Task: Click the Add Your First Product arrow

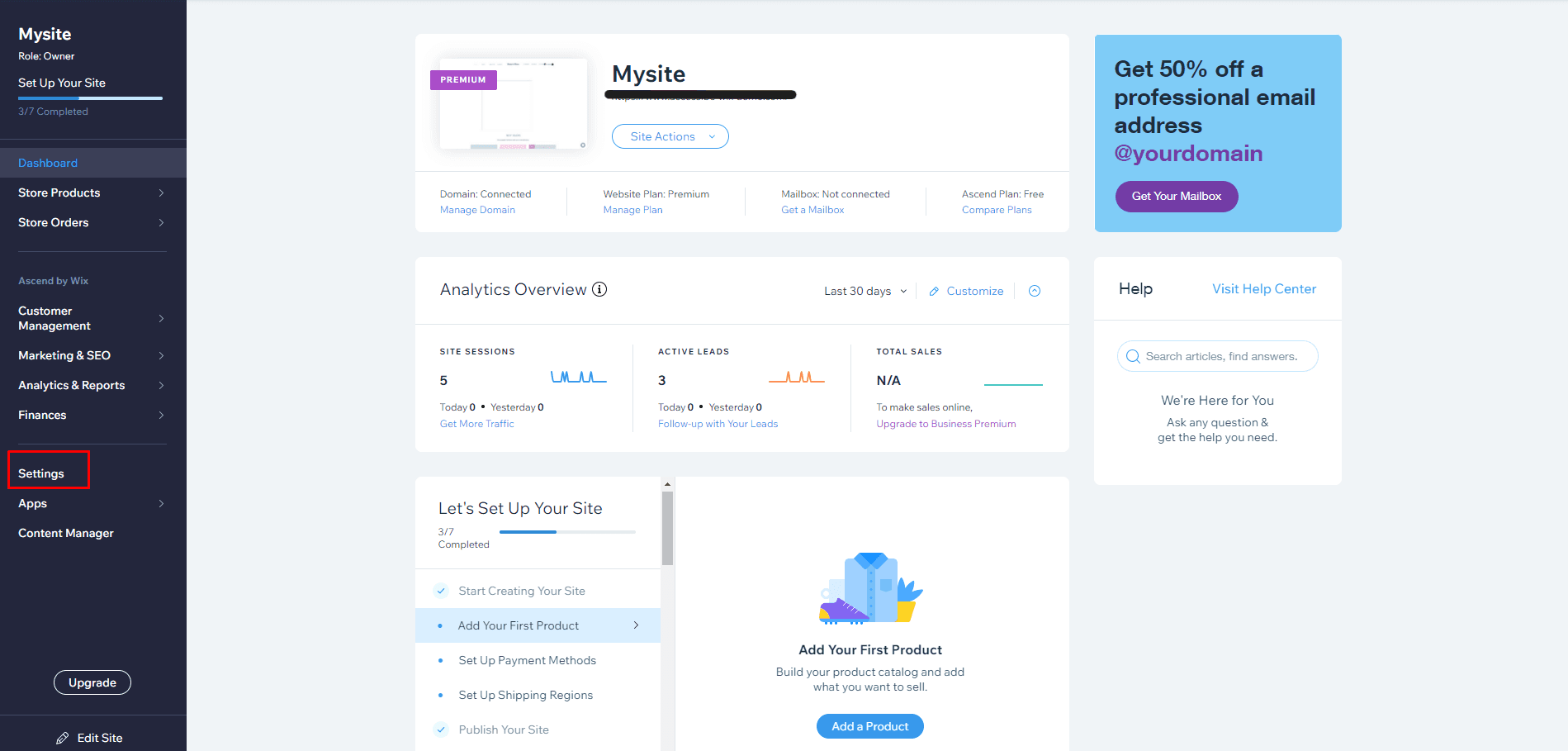Action: pyautogui.click(x=636, y=625)
